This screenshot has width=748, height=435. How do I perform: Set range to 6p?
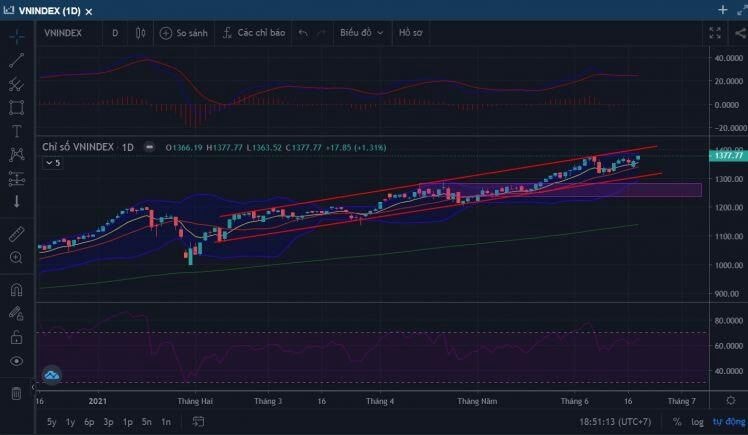click(x=89, y=422)
